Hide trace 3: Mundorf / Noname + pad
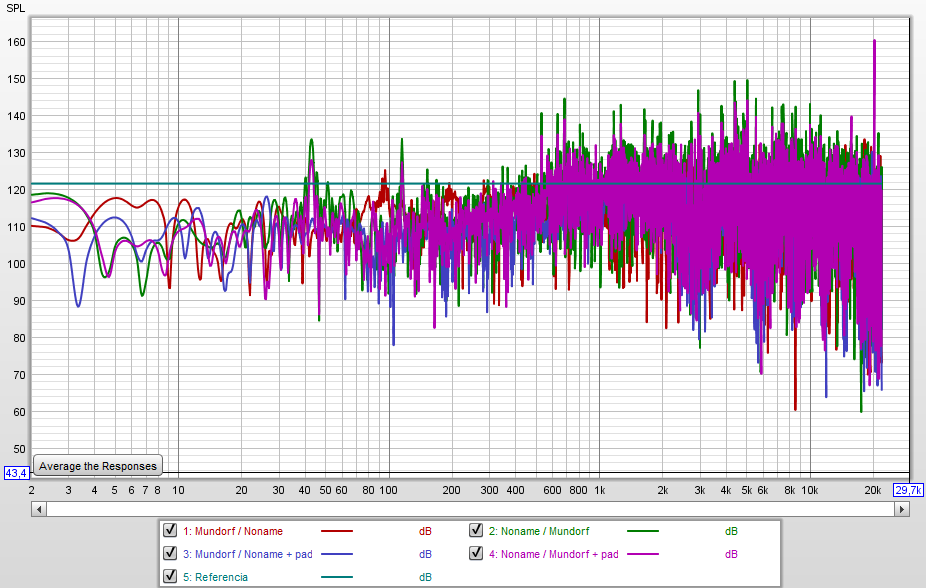 point(170,553)
